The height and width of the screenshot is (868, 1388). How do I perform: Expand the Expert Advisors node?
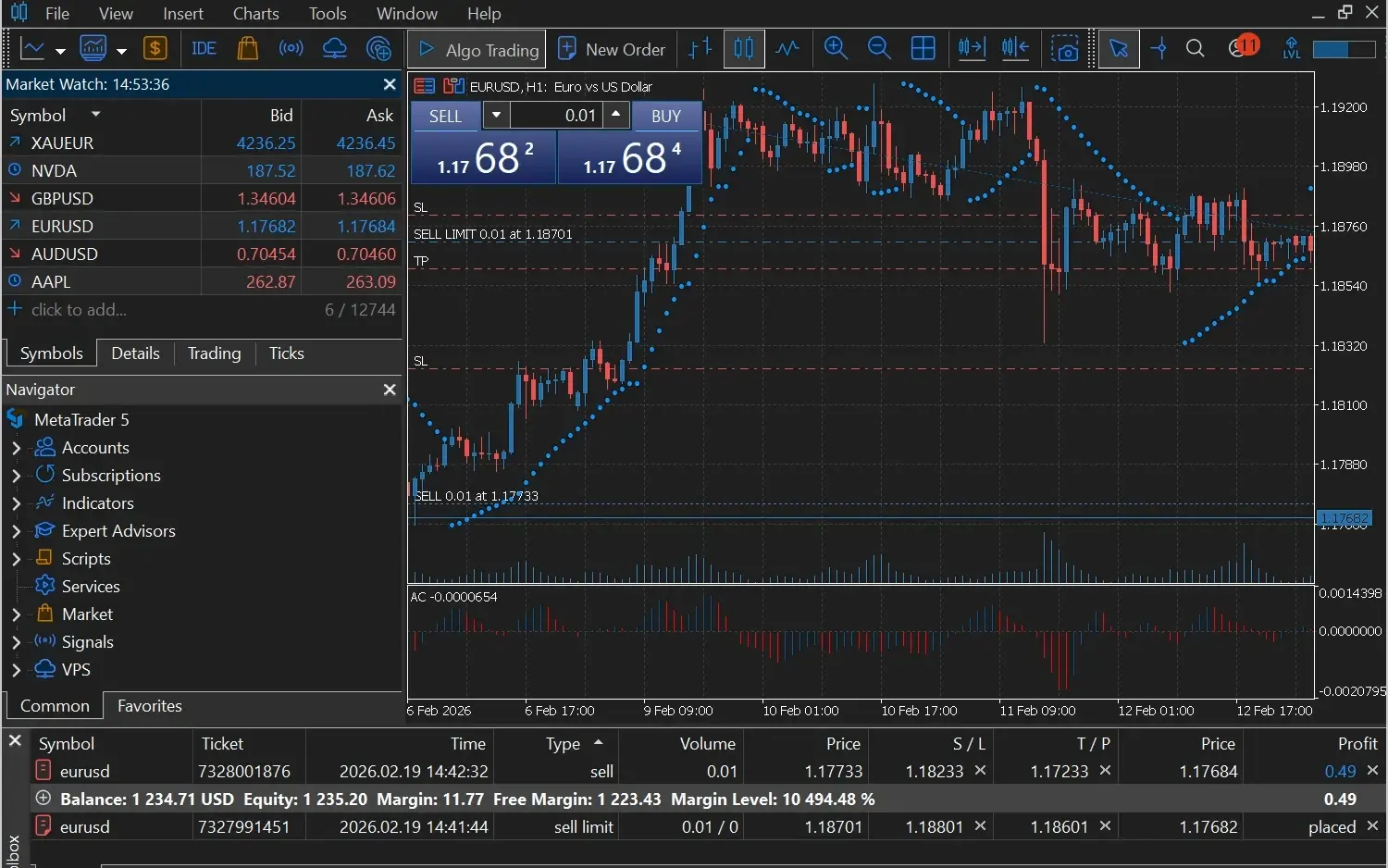(x=16, y=531)
